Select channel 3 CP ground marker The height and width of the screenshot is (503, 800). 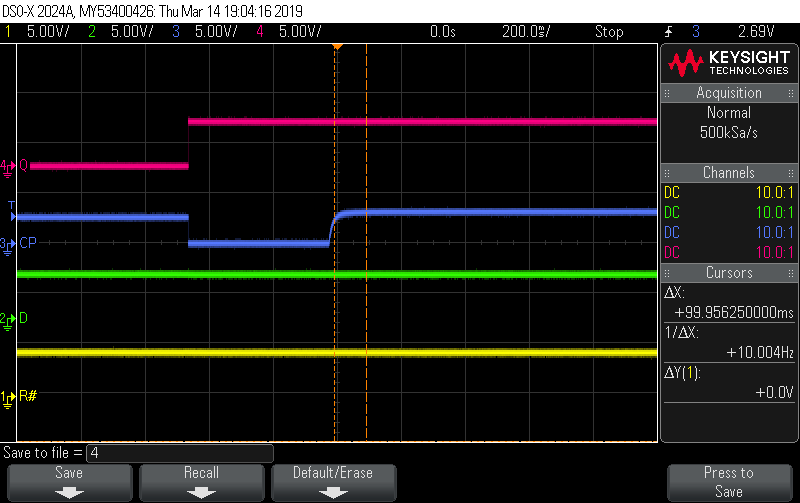(7, 245)
